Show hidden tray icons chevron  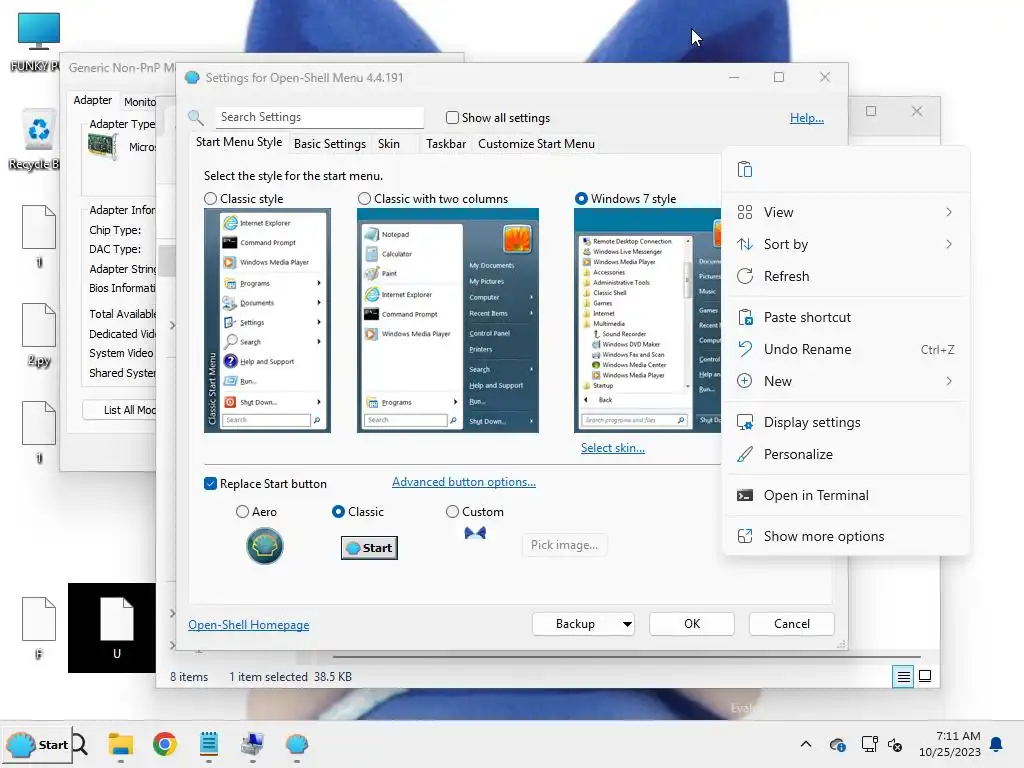[x=806, y=744]
